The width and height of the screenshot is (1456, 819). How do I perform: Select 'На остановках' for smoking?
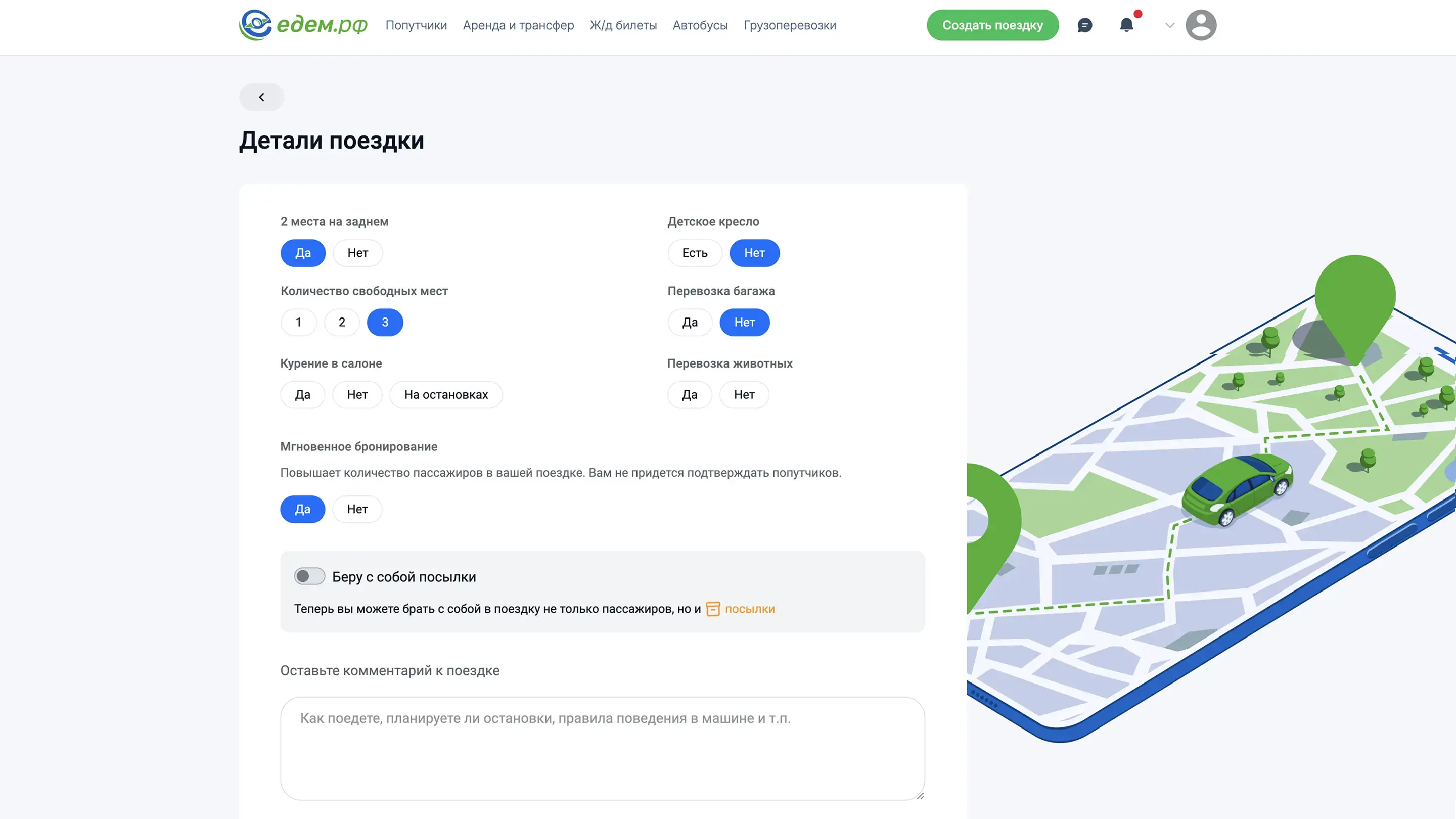point(446,394)
